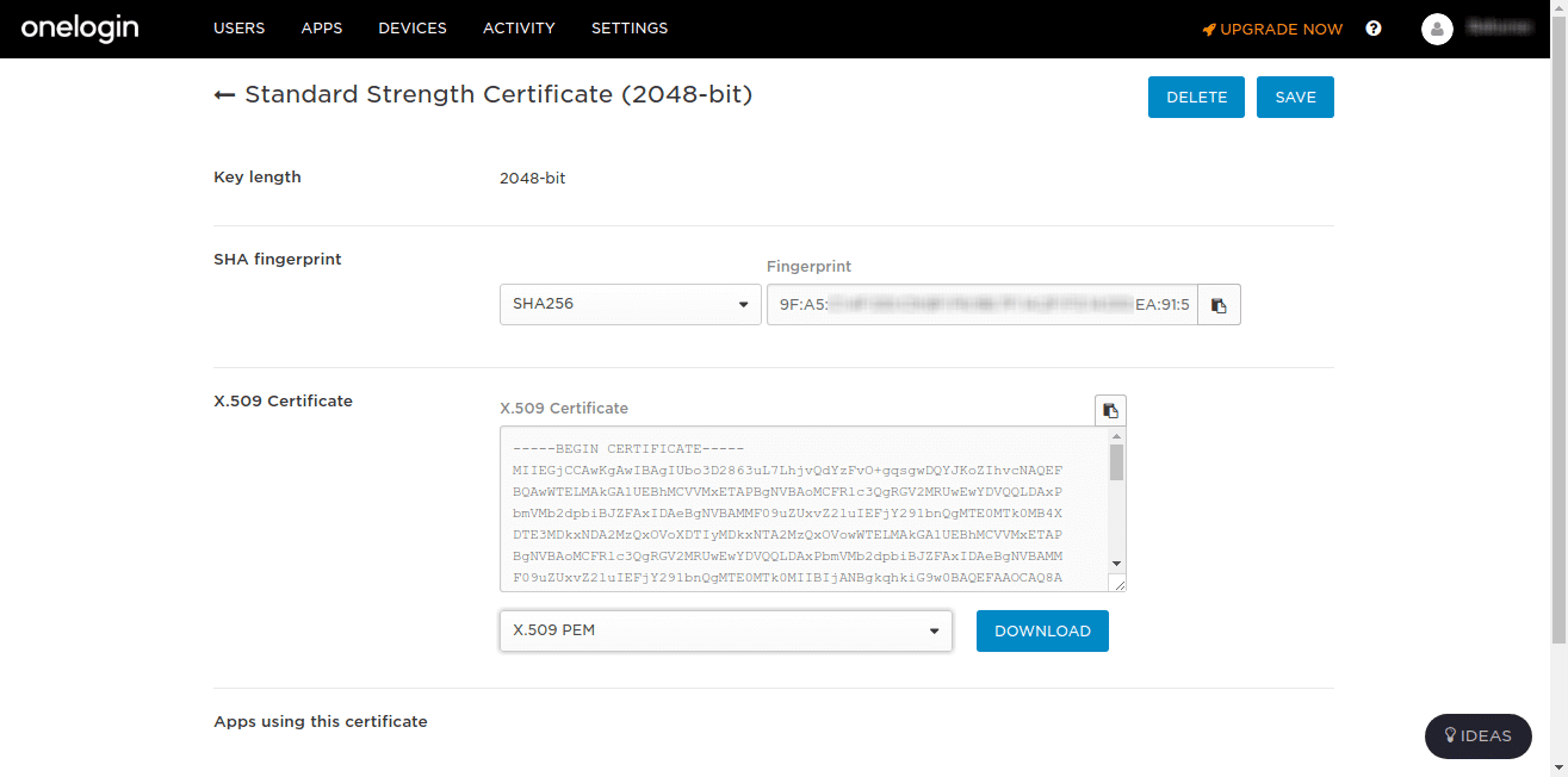Open the Apps menu
The height and width of the screenshot is (777, 1568).
click(321, 28)
